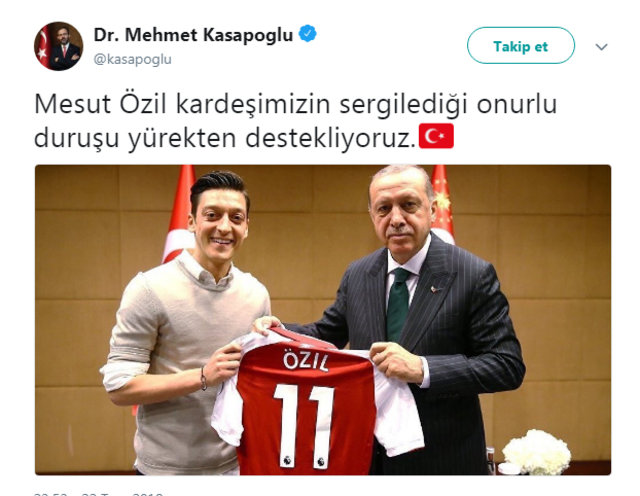Click the flag behind the man in the suit
The height and width of the screenshot is (496, 640).
[442, 202]
